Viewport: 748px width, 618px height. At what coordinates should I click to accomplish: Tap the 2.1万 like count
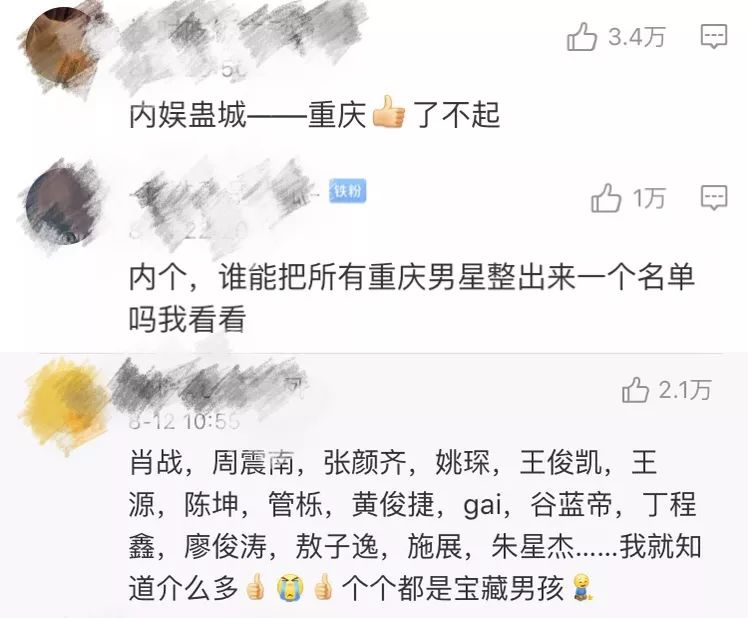coord(685,390)
